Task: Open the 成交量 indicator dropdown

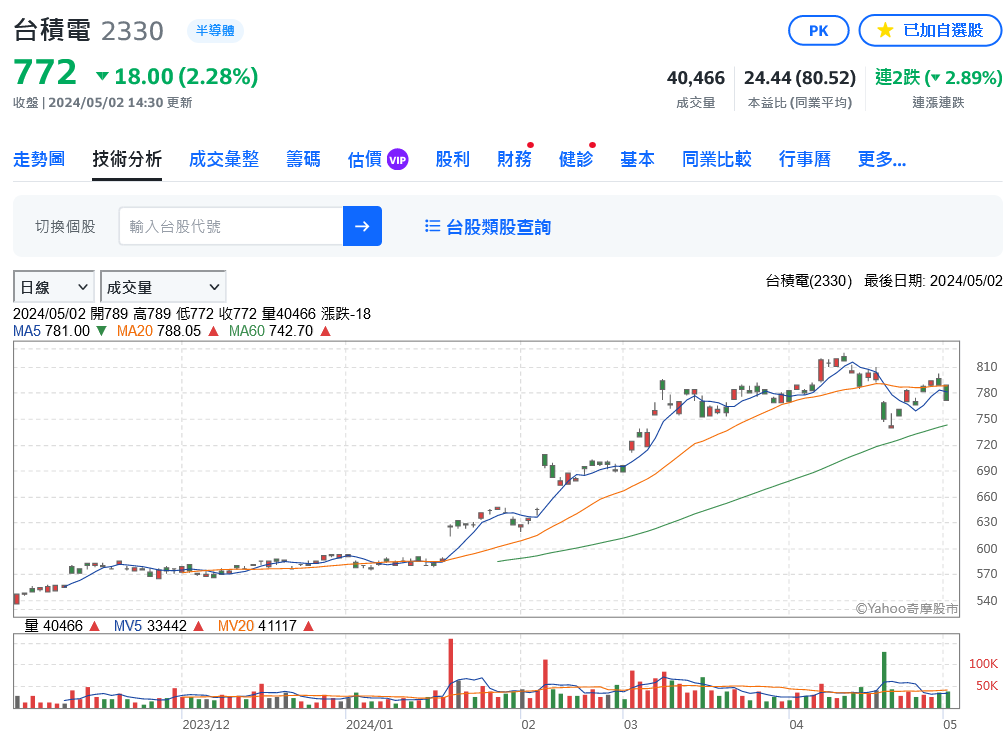Action: point(163,287)
